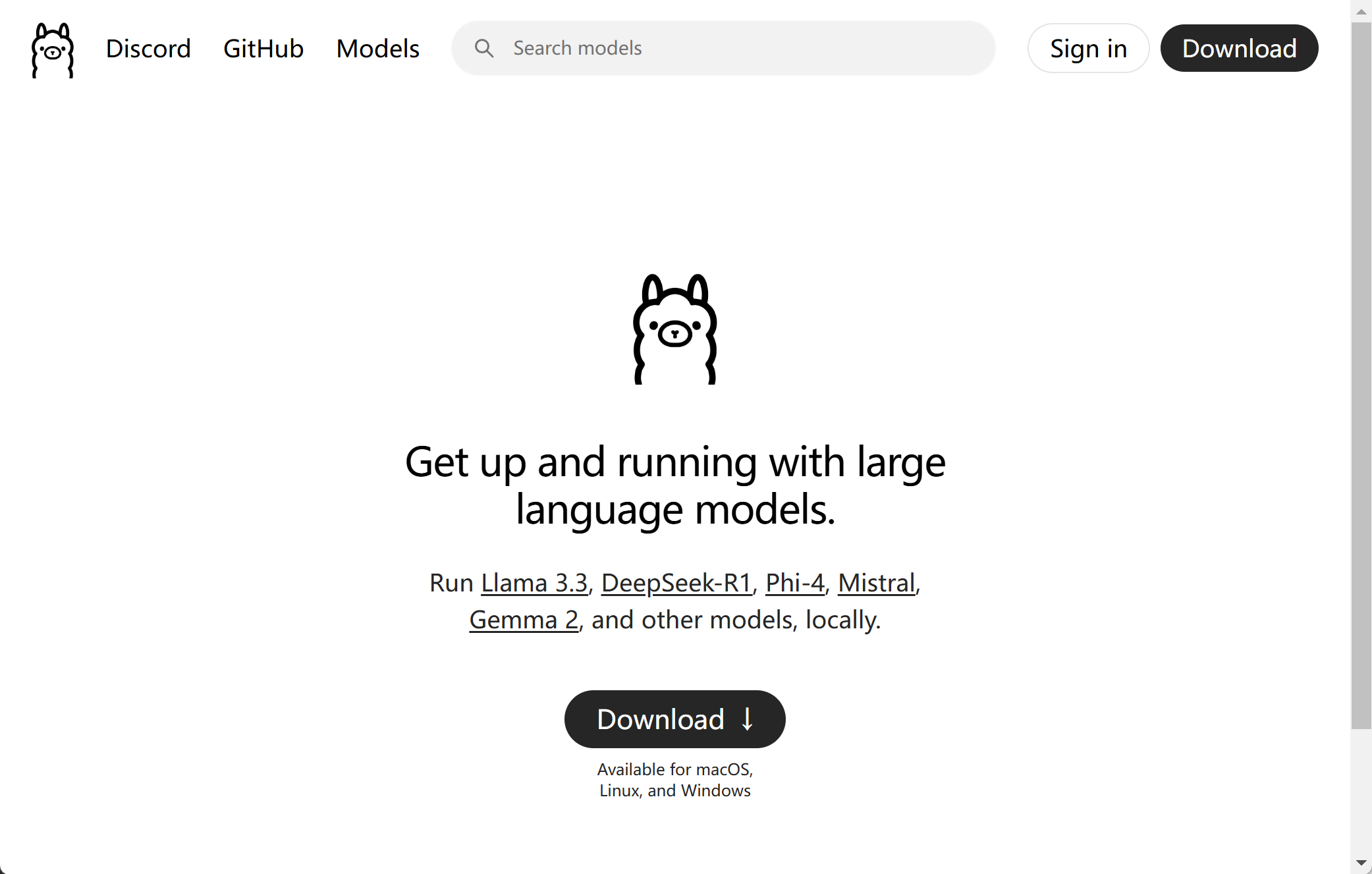The width and height of the screenshot is (1372, 874).
Task: Open the Llama 3.3 model link
Action: 534,583
